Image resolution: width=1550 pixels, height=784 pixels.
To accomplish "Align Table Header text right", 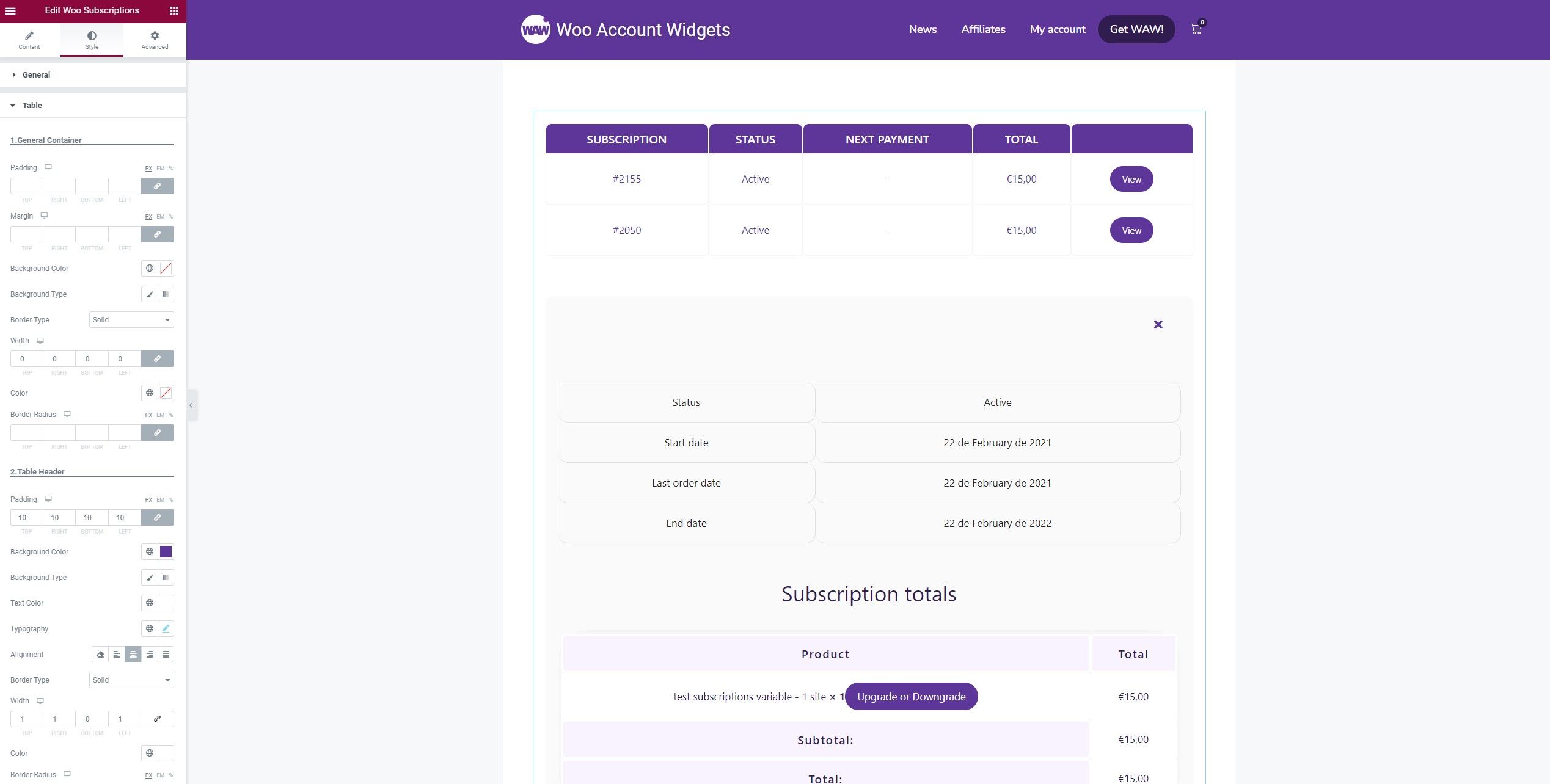I will [x=150, y=654].
